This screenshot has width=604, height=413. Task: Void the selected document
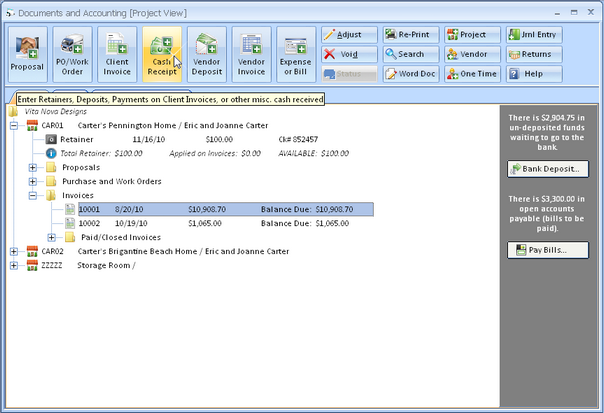tap(349, 54)
